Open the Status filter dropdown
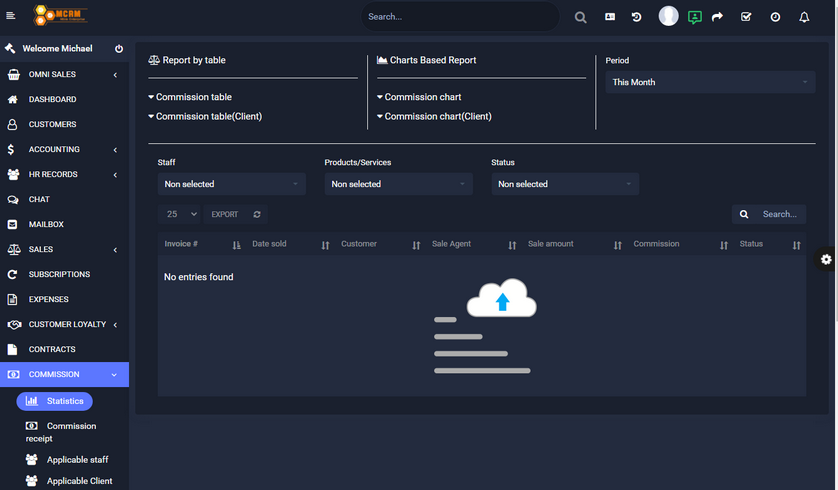The width and height of the screenshot is (838, 490). pyautogui.click(x=565, y=184)
